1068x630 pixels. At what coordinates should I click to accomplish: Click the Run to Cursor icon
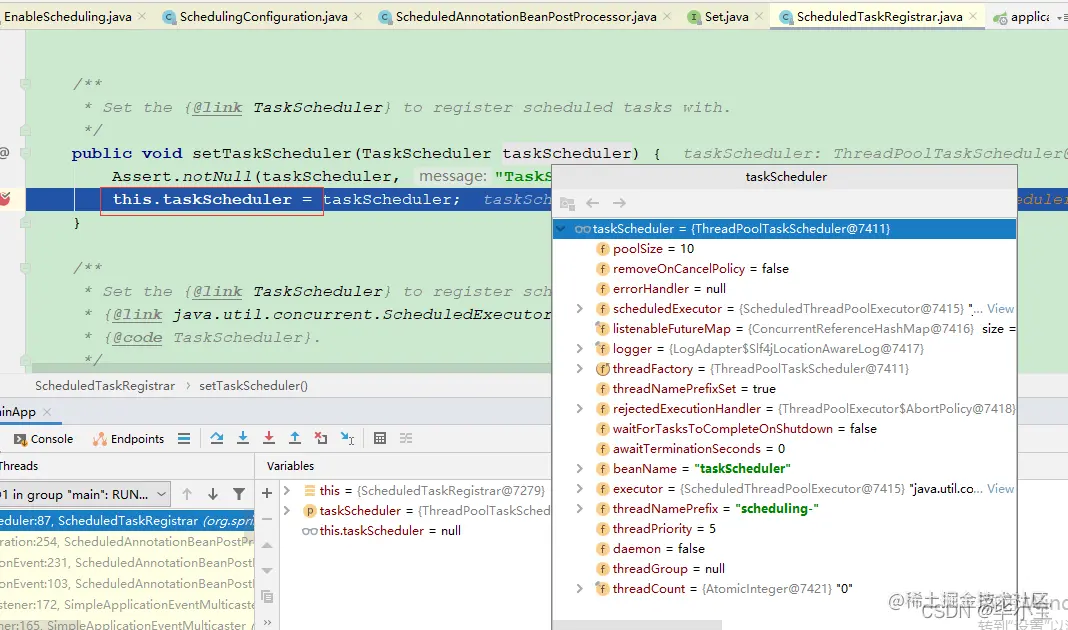click(x=347, y=438)
